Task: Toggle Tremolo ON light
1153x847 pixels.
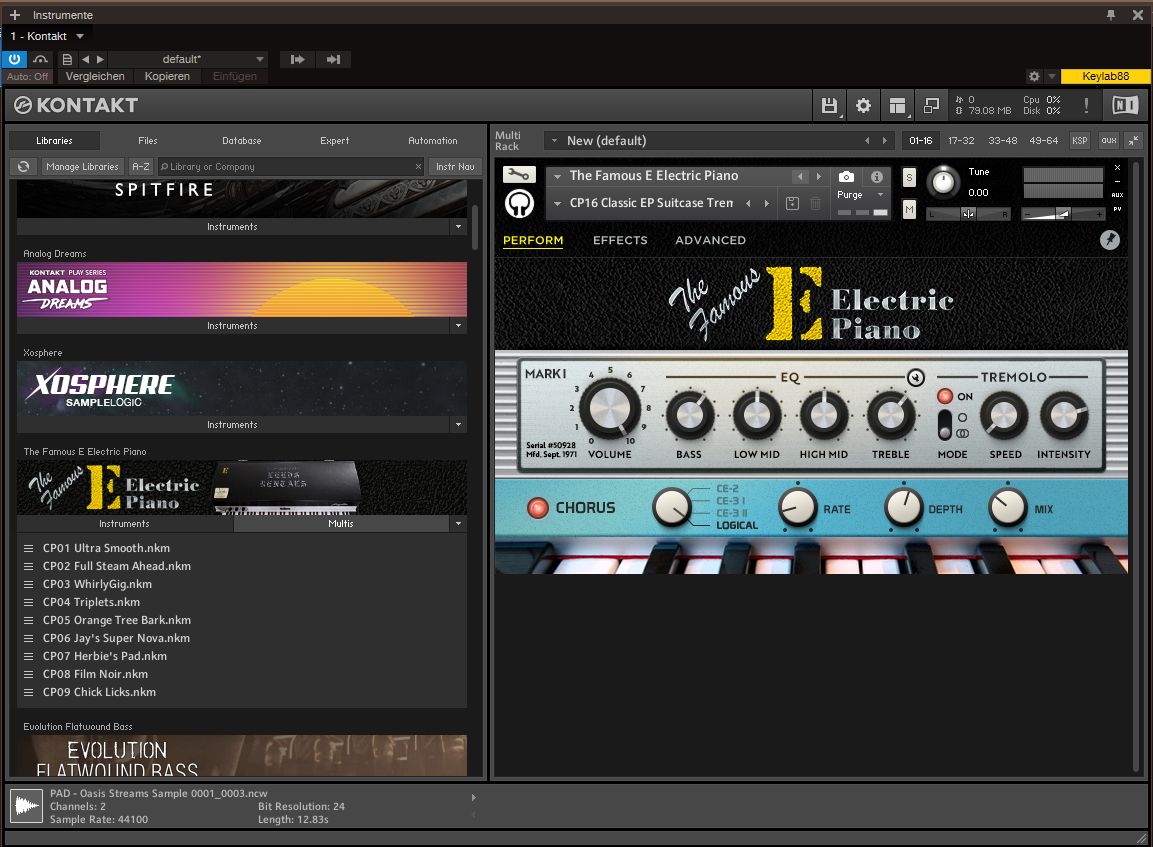Action: click(x=945, y=396)
